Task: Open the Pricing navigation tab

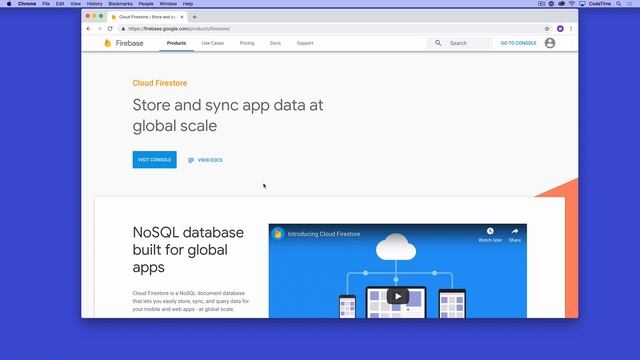Action: [247, 43]
